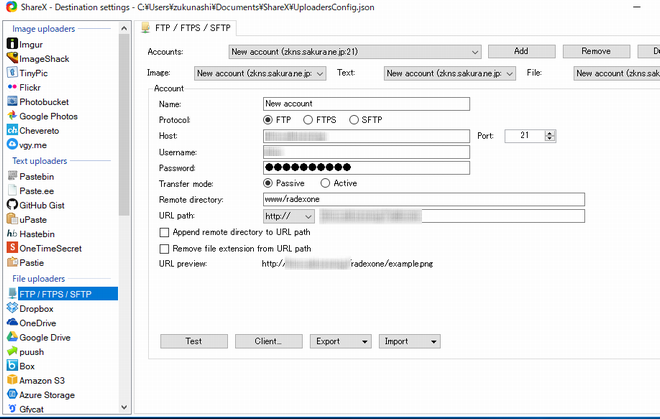Screen dimensions: 660x419
Task: Open the Accounts dropdown
Action: tap(355, 52)
